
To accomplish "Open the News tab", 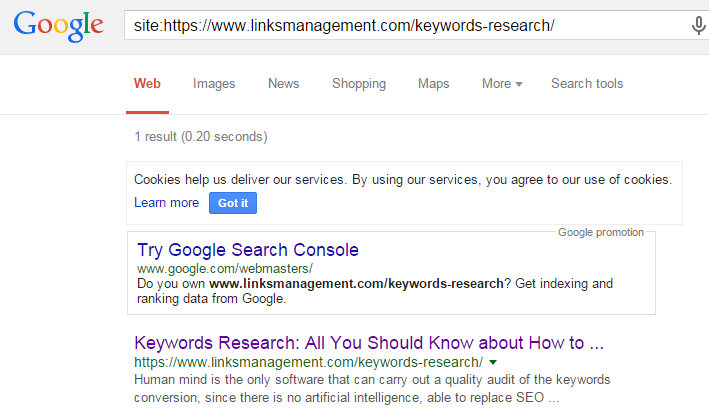I will pyautogui.click(x=284, y=84).
